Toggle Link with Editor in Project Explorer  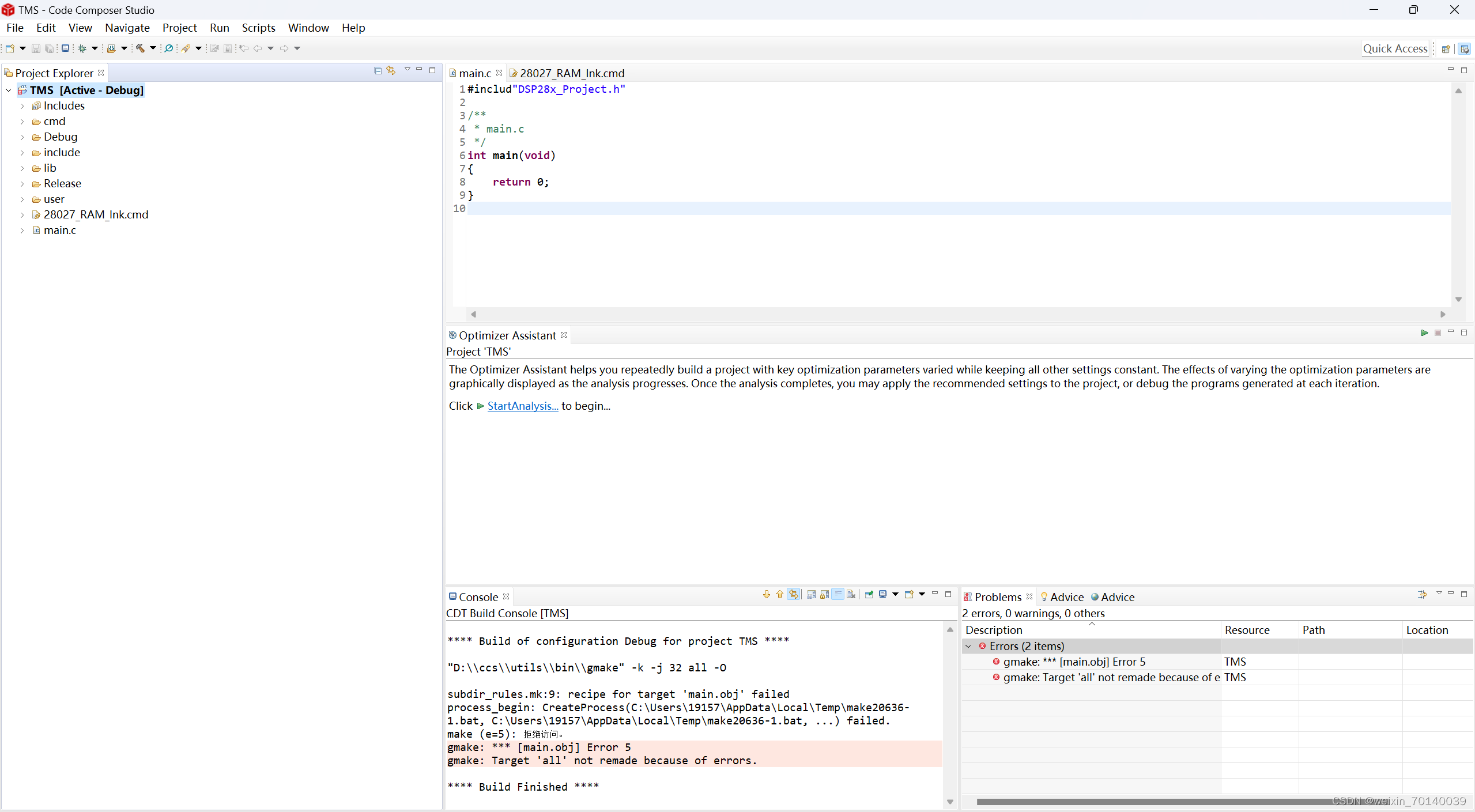coord(391,70)
